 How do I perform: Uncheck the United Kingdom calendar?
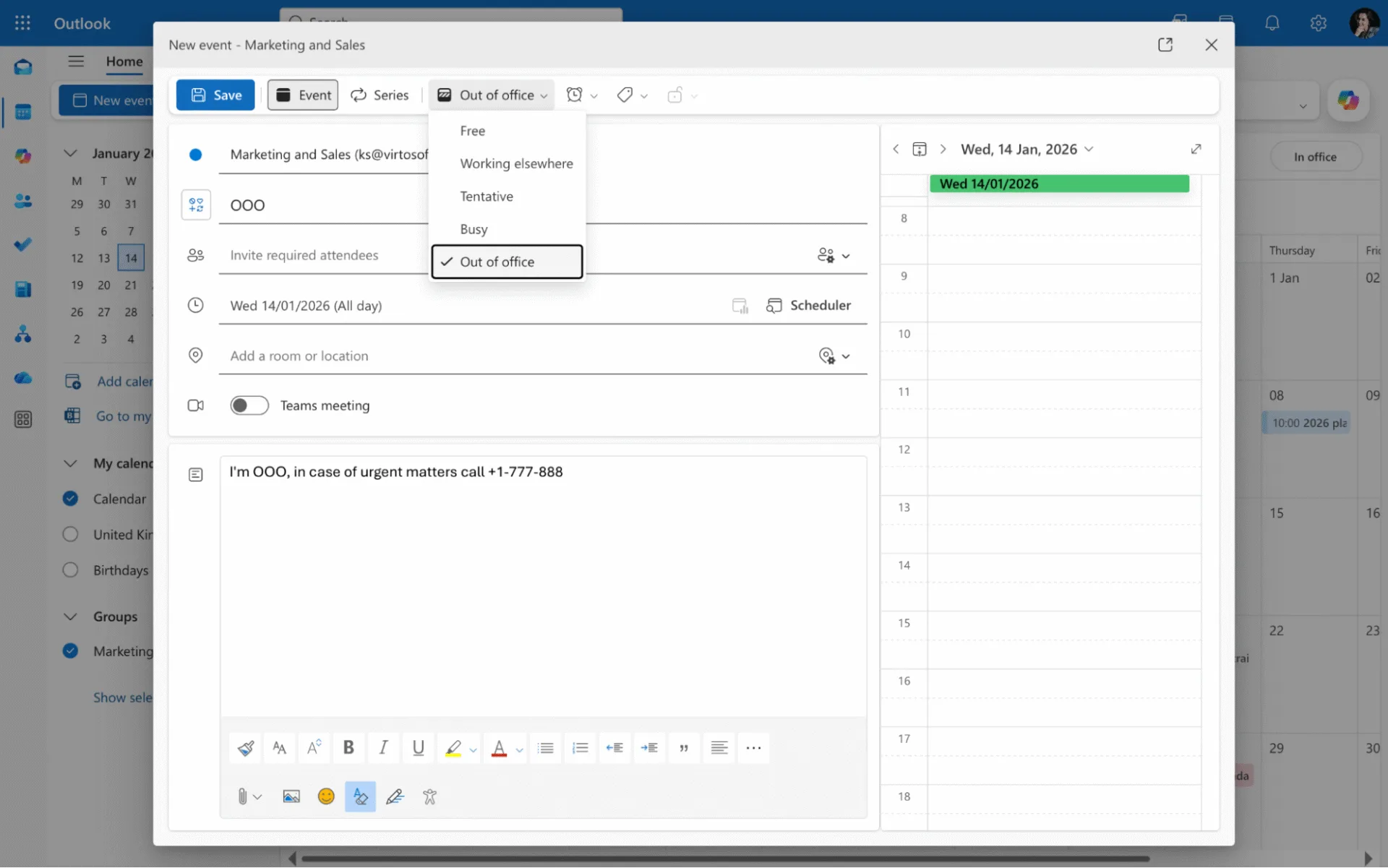pos(70,534)
